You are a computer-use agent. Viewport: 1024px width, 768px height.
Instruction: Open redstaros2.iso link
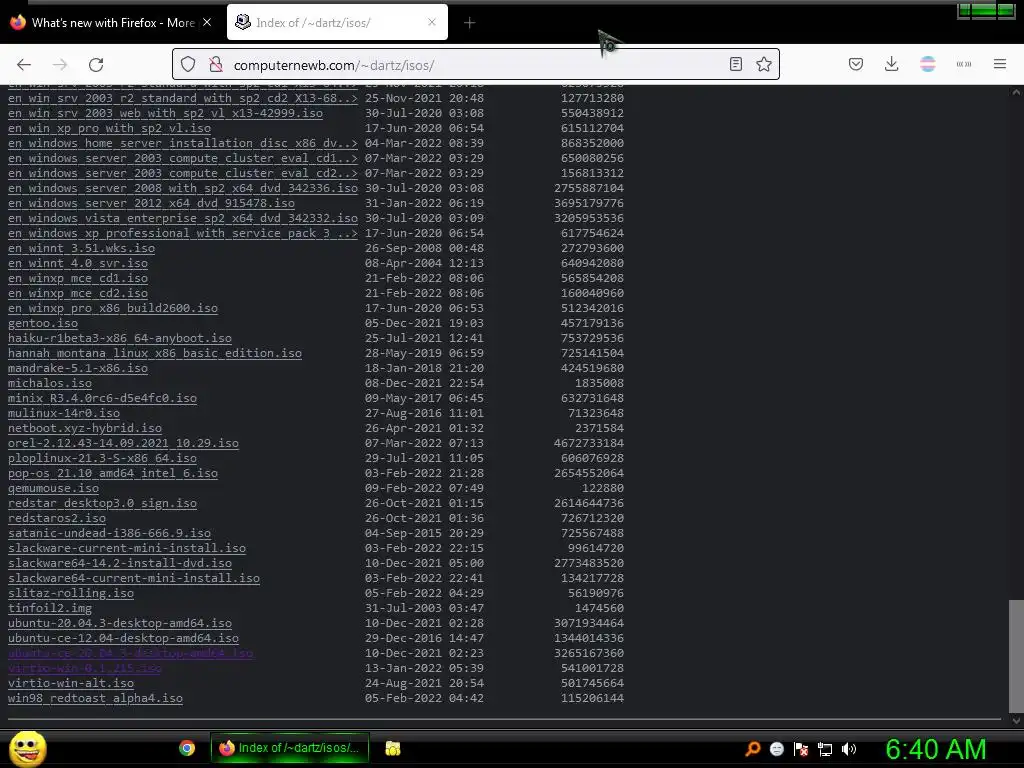pyautogui.click(x=57, y=519)
